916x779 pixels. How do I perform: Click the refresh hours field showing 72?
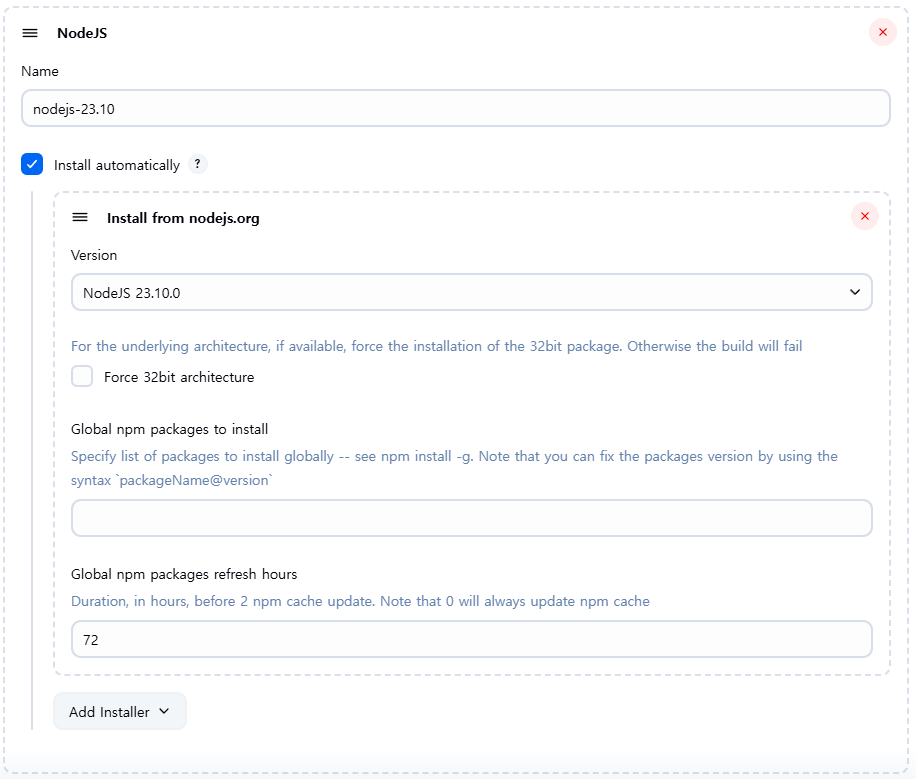(471, 639)
